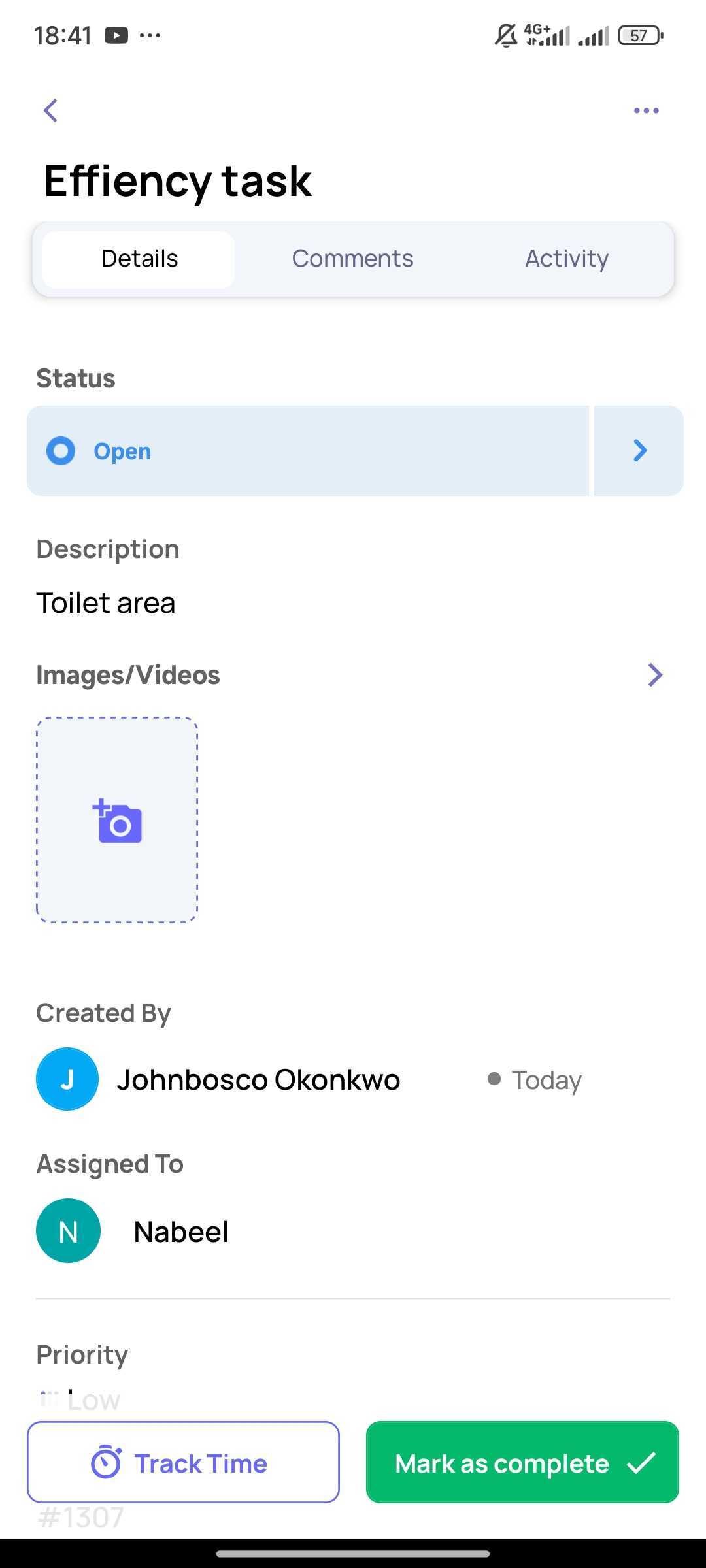Tap the stopwatch icon in Track Time
This screenshot has height=1568, width=706.
pos(106,1463)
